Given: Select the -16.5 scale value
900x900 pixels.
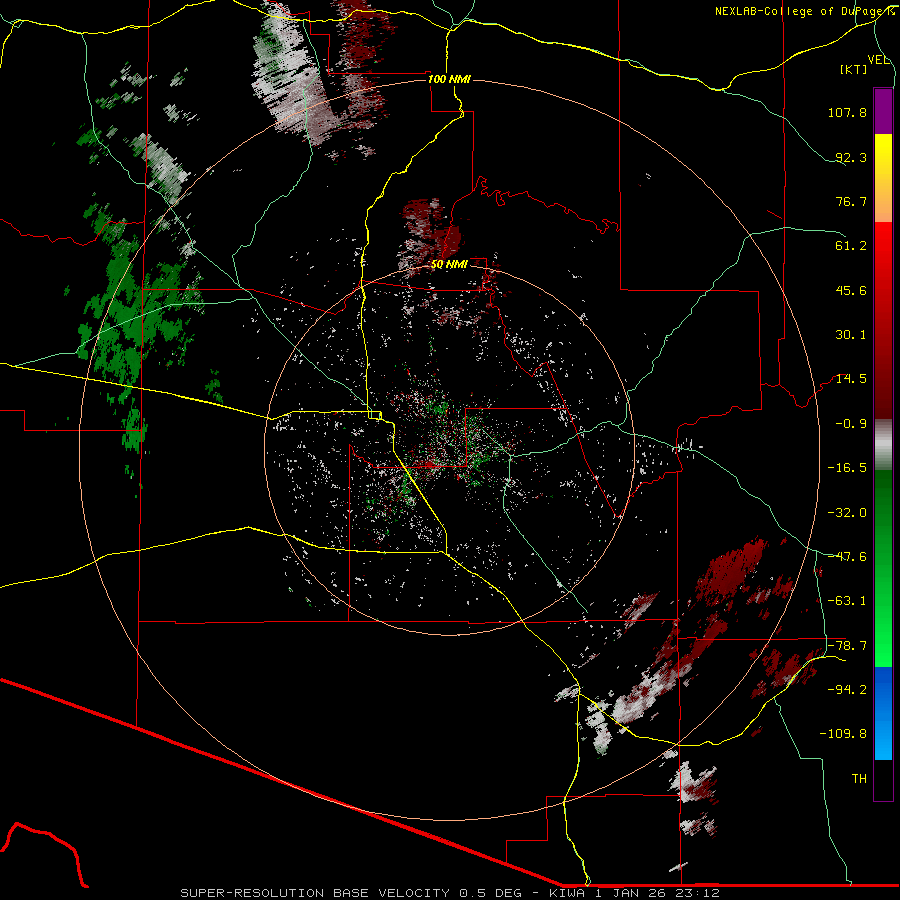Looking at the screenshot, I should pyautogui.click(x=847, y=468).
